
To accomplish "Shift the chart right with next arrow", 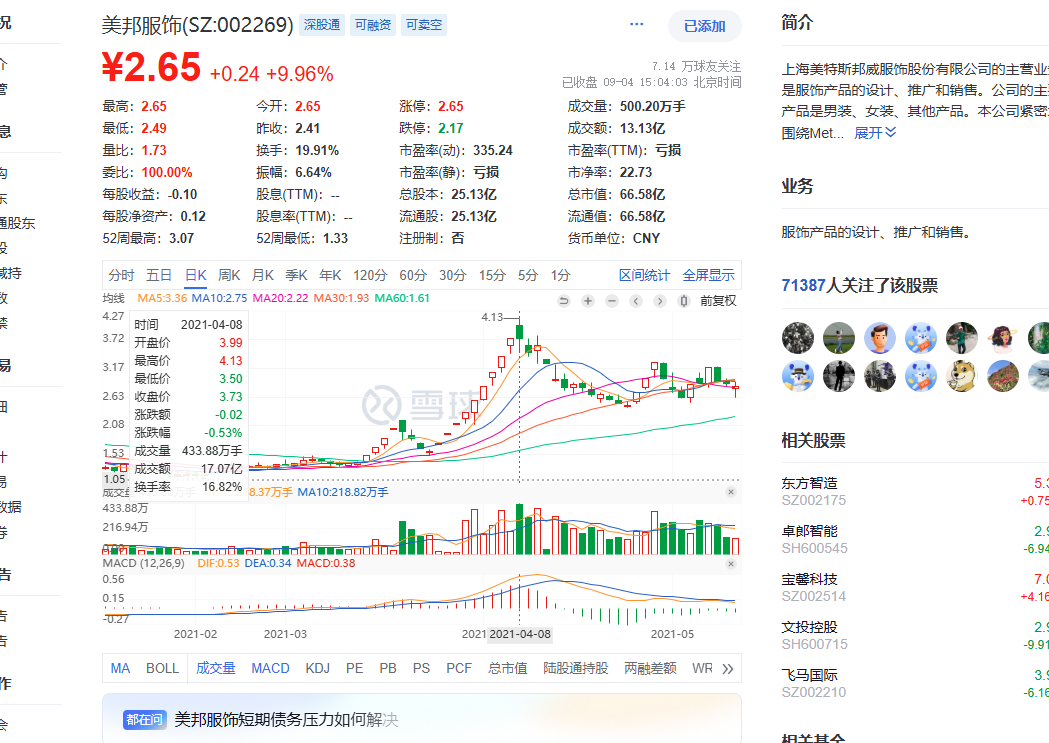I will [x=660, y=301].
